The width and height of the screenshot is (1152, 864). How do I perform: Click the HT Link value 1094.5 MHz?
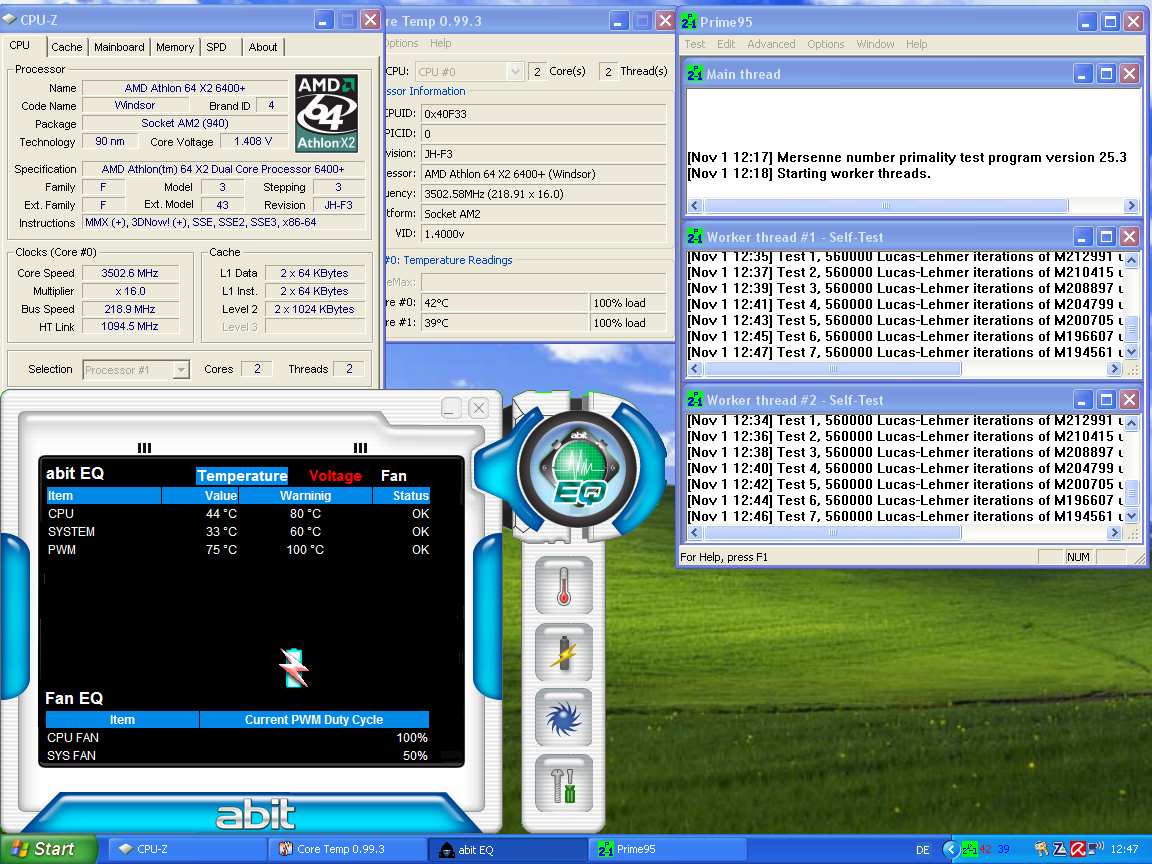coord(129,326)
